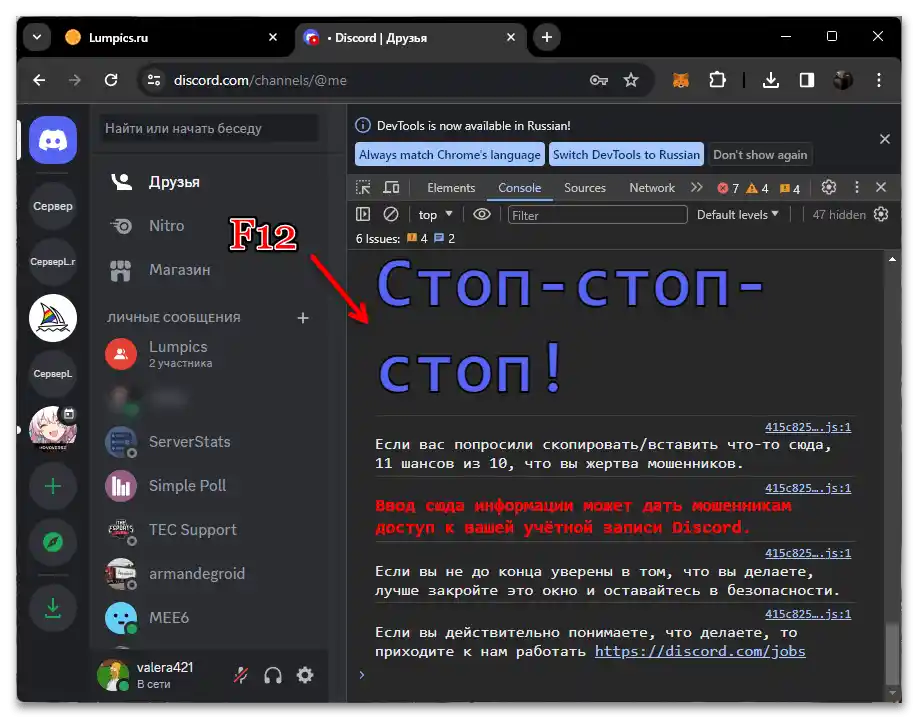Open the Download apps icon in sidebar
918x719 pixels.
click(53, 608)
